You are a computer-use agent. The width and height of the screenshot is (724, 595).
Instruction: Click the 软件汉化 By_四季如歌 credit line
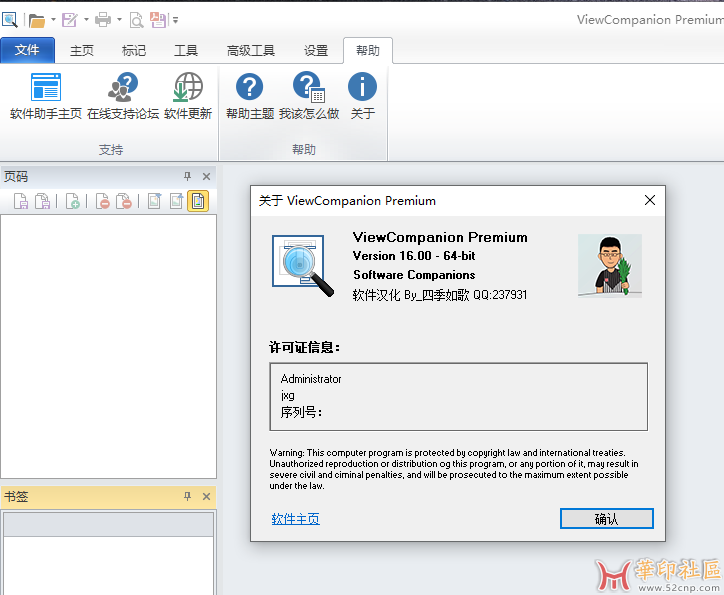pos(440,295)
